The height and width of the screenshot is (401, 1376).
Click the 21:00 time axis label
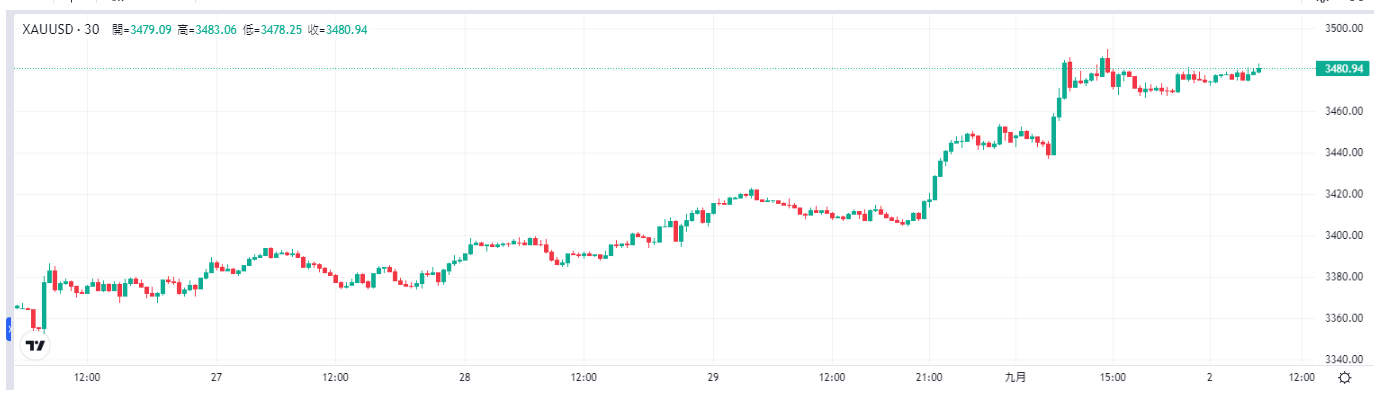coord(929,378)
